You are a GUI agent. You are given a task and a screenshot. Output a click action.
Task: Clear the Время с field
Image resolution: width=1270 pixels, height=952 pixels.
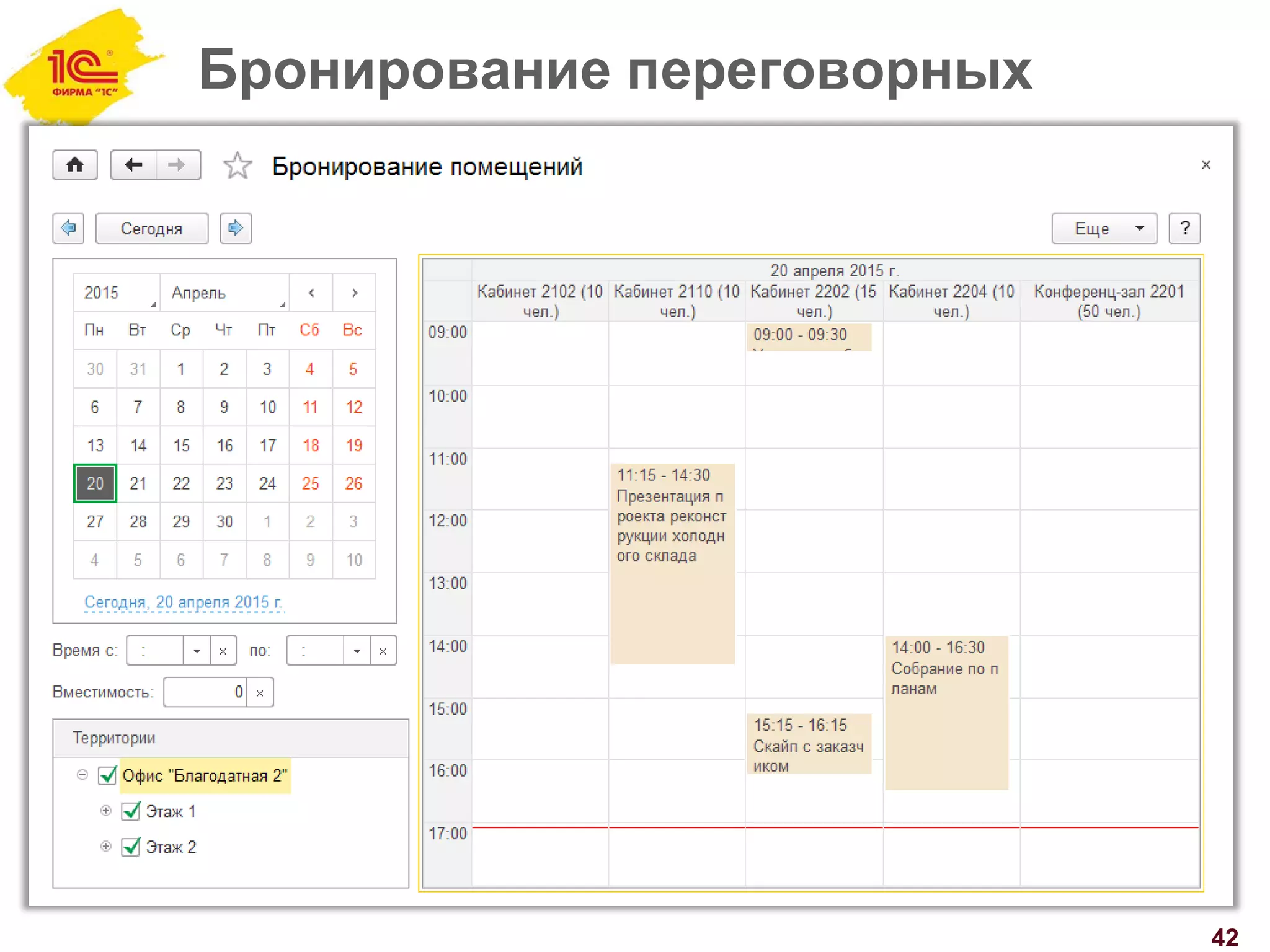click(x=223, y=651)
